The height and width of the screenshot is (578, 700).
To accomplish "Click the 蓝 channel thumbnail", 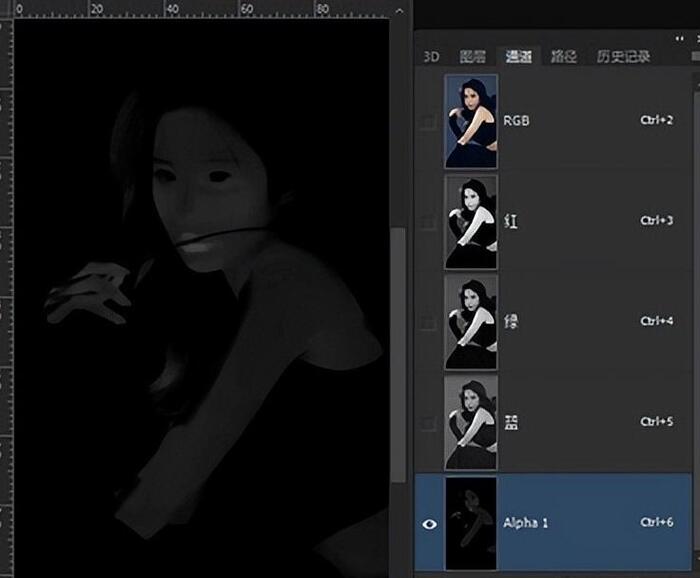I will coord(471,422).
